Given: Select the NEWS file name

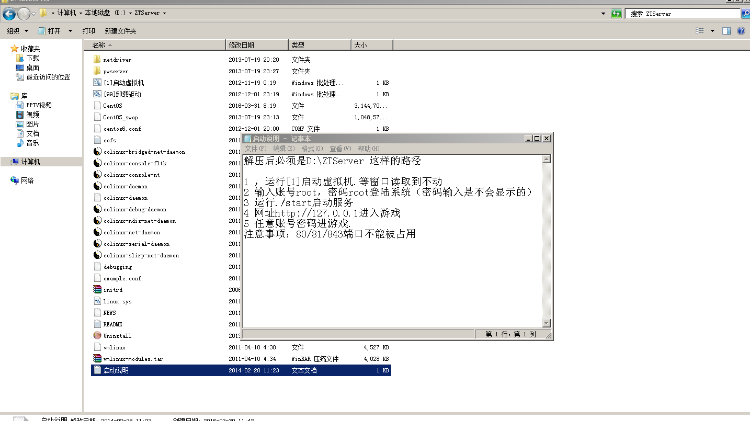Looking at the screenshot, I should point(110,312).
